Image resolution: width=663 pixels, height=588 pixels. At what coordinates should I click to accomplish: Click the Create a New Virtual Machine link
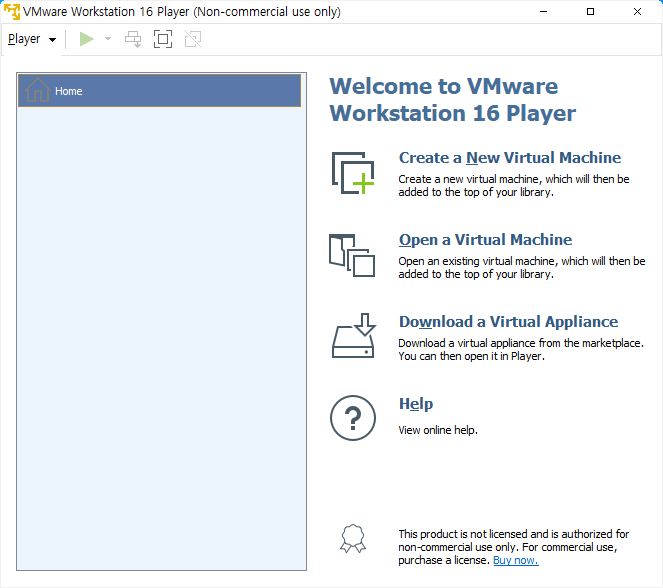(510, 157)
